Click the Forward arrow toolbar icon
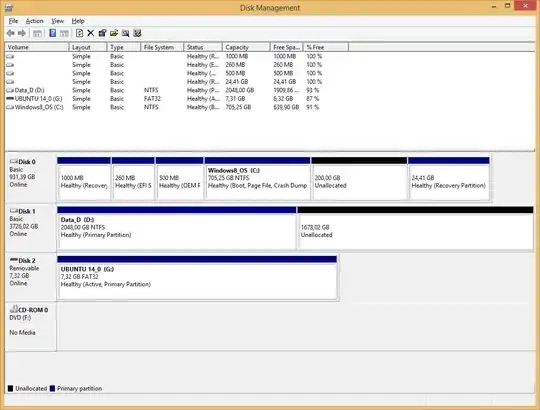 click(x=22, y=33)
